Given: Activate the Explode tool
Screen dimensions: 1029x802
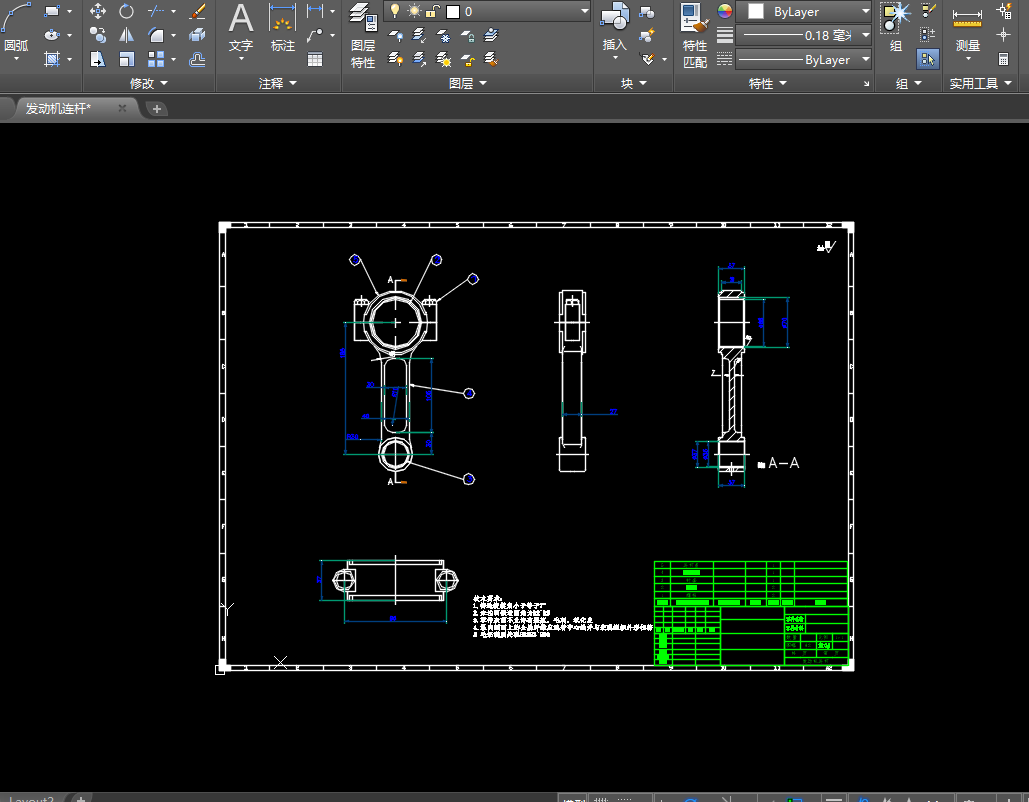Looking at the screenshot, I should [197, 35].
